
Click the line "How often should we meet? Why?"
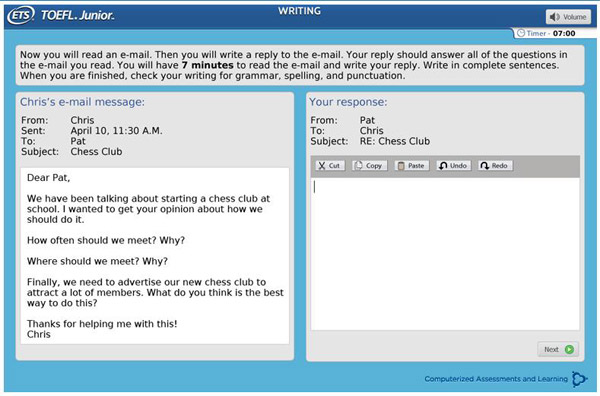coord(106,240)
